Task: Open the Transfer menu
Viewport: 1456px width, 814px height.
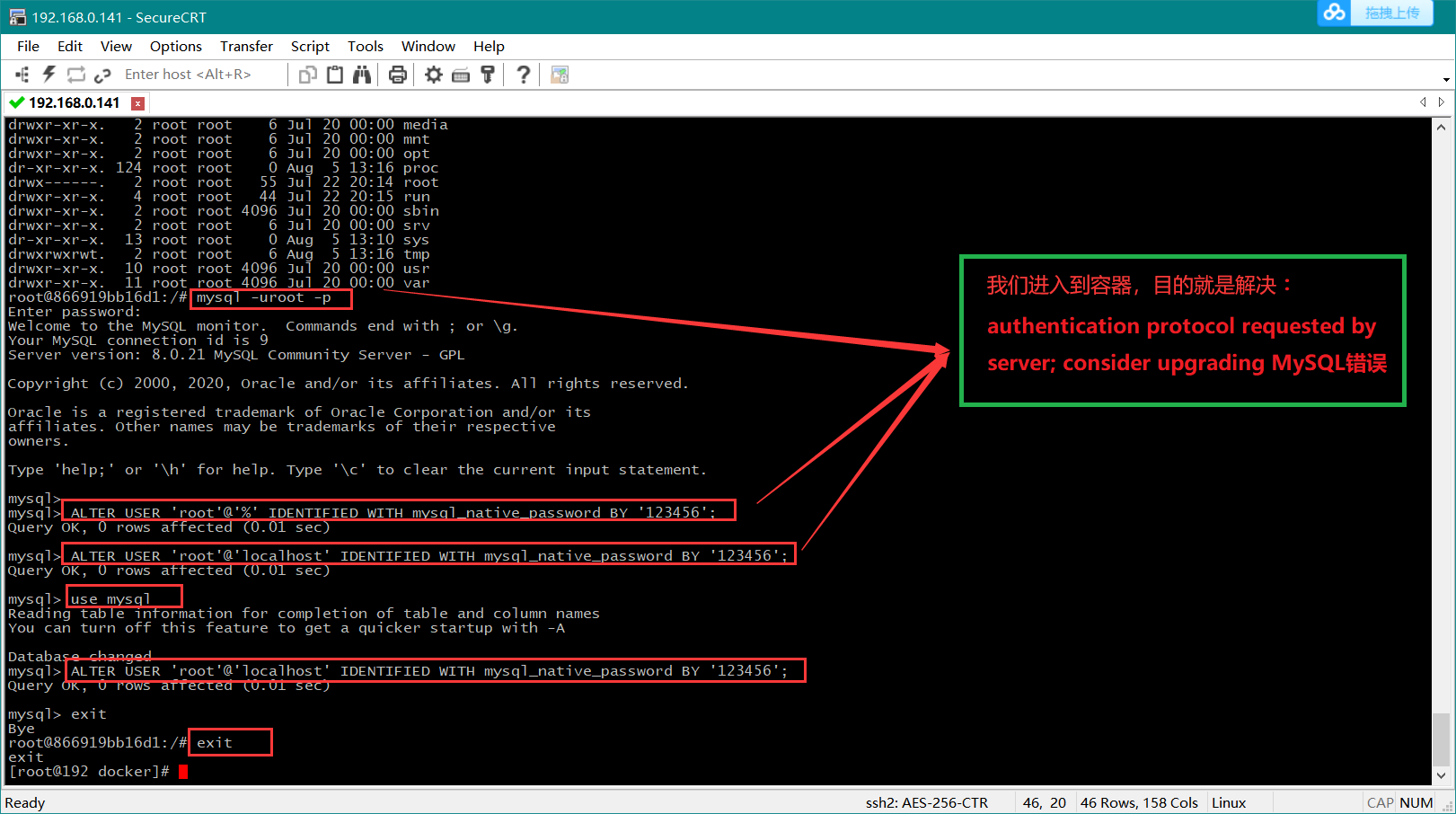Action: pyautogui.click(x=246, y=46)
